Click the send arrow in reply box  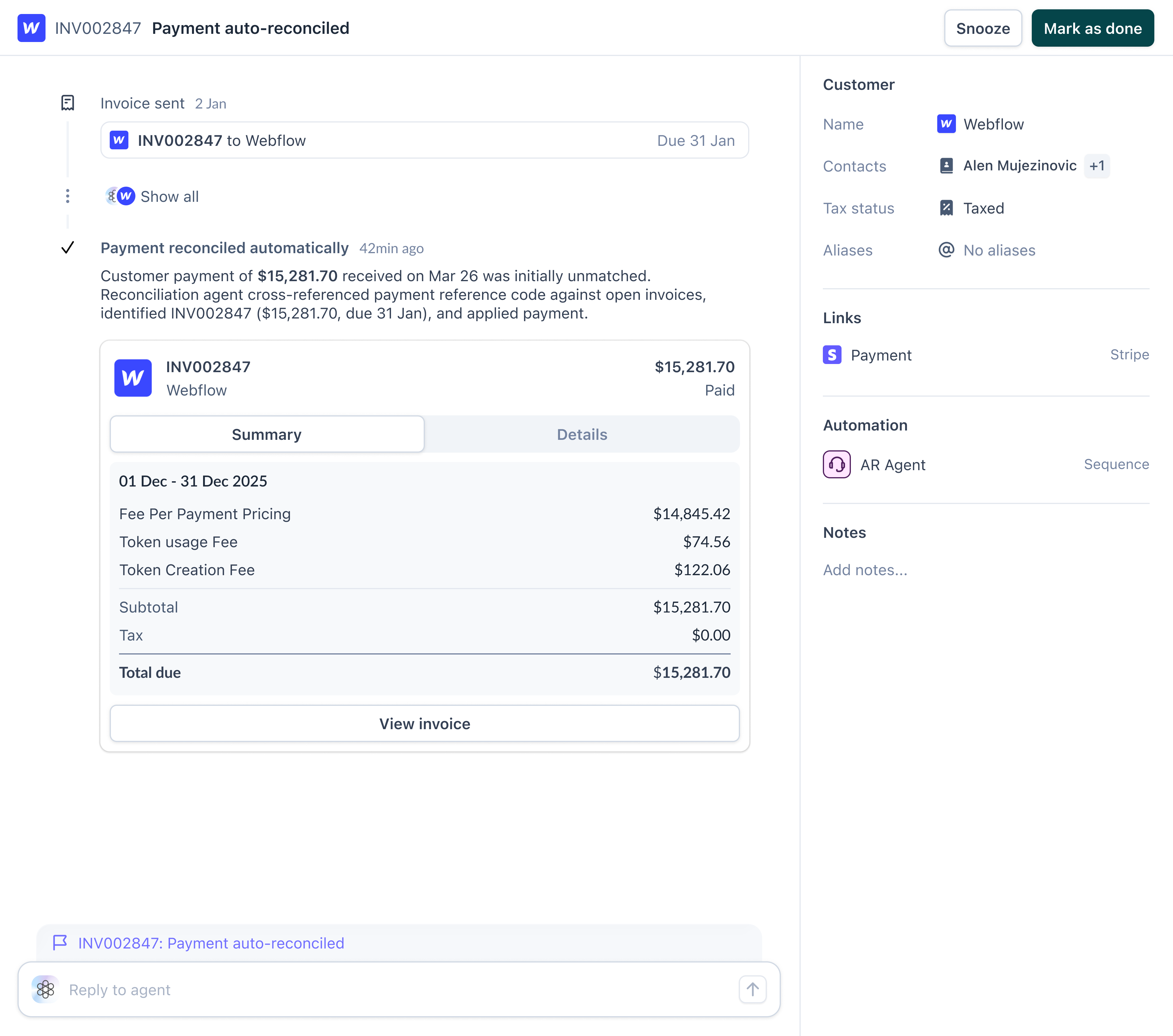tap(752, 990)
